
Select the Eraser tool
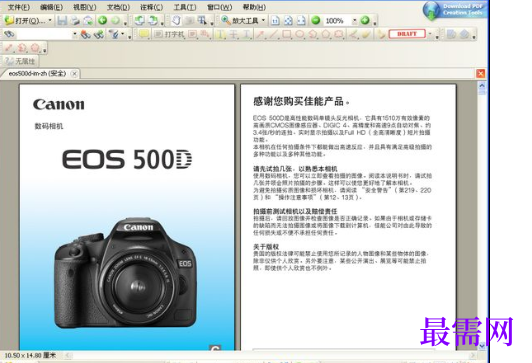[366, 34]
